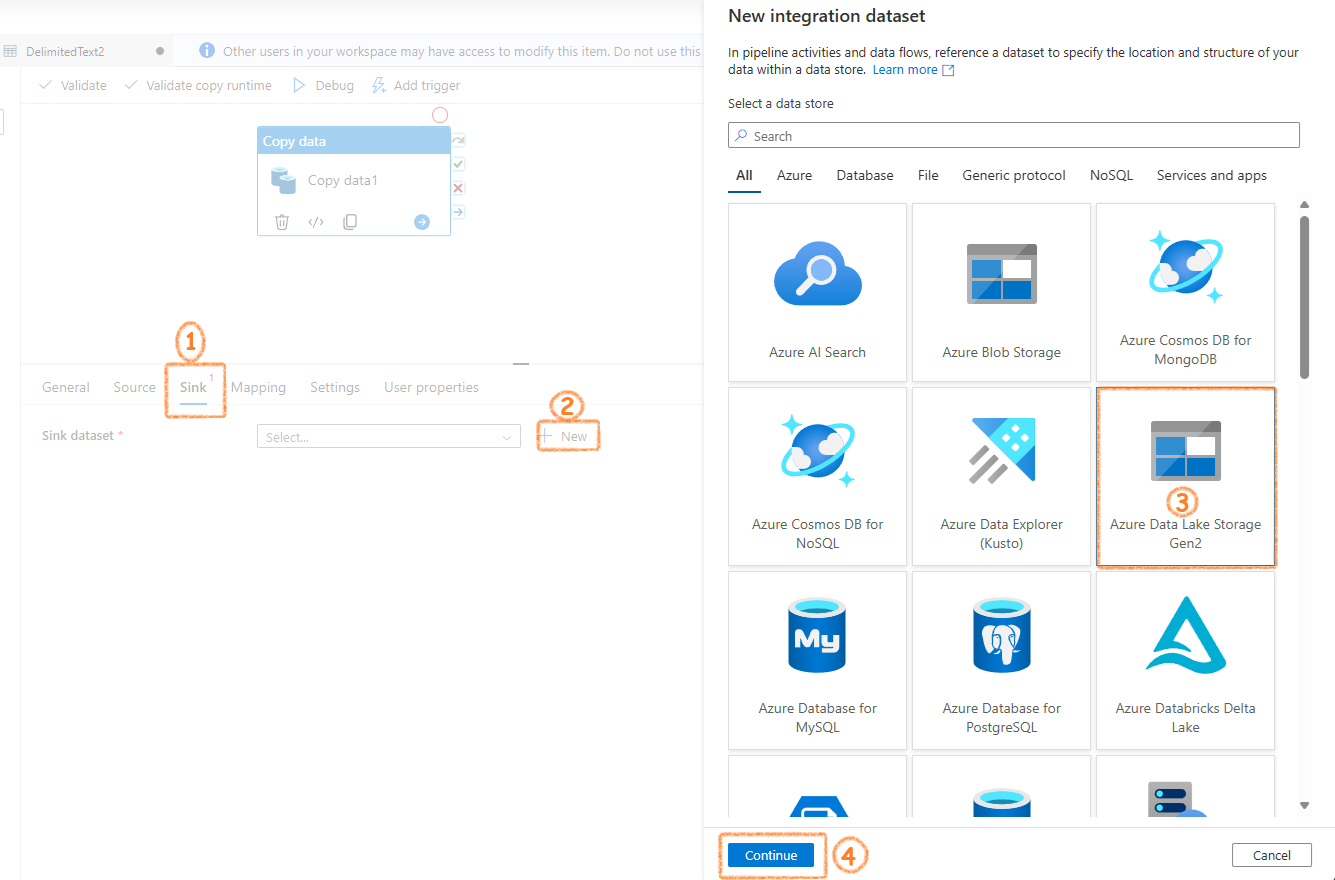Click the blue completion arrow beside Copy data
Screen dimensions: 1335x880
[x=458, y=212]
